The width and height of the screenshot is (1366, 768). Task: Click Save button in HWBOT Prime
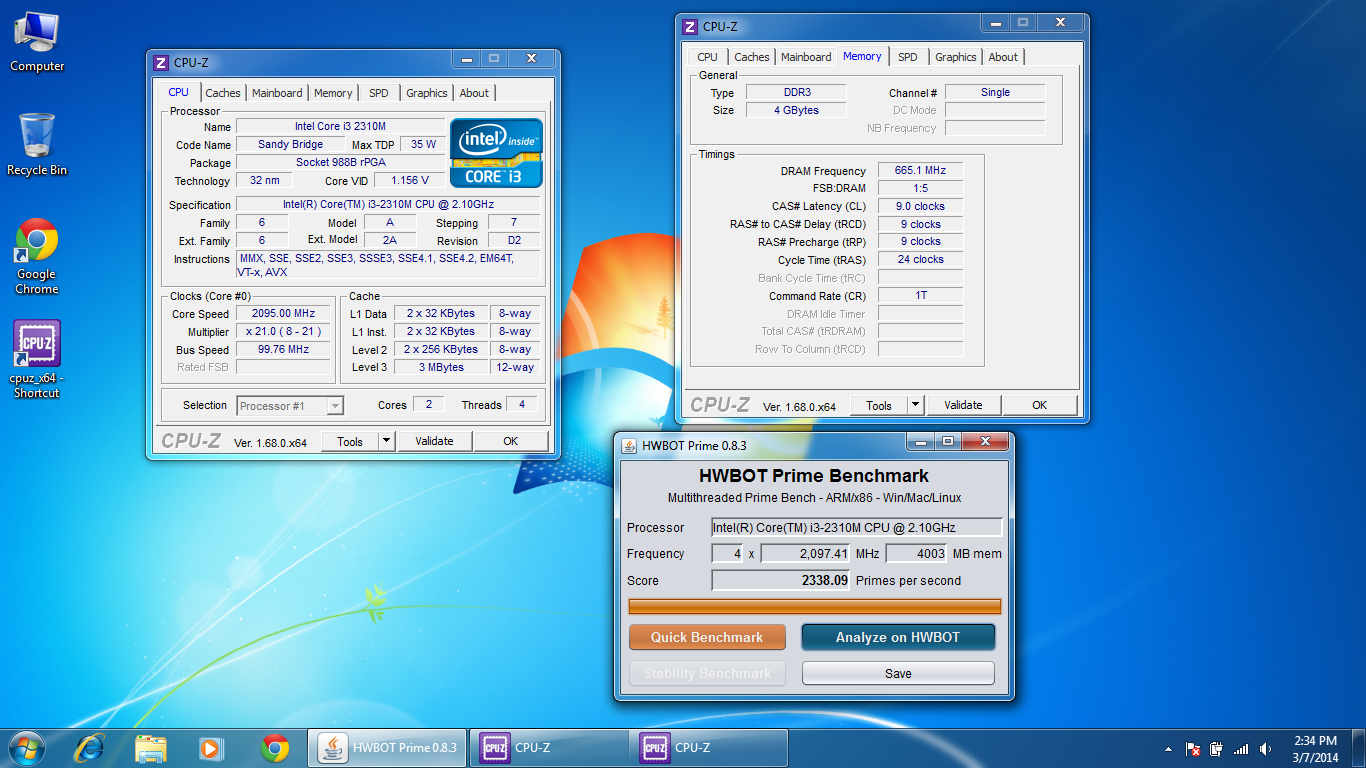[898, 673]
